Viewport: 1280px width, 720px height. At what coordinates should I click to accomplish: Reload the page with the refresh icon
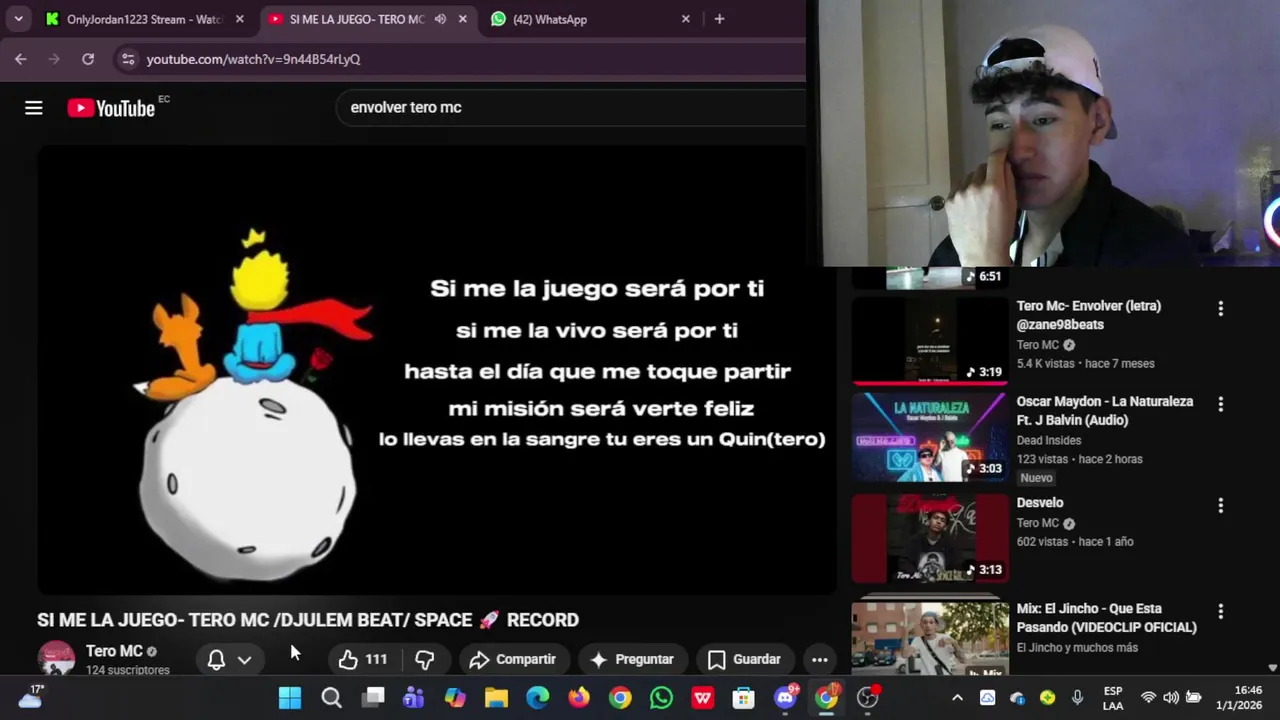pos(88,59)
